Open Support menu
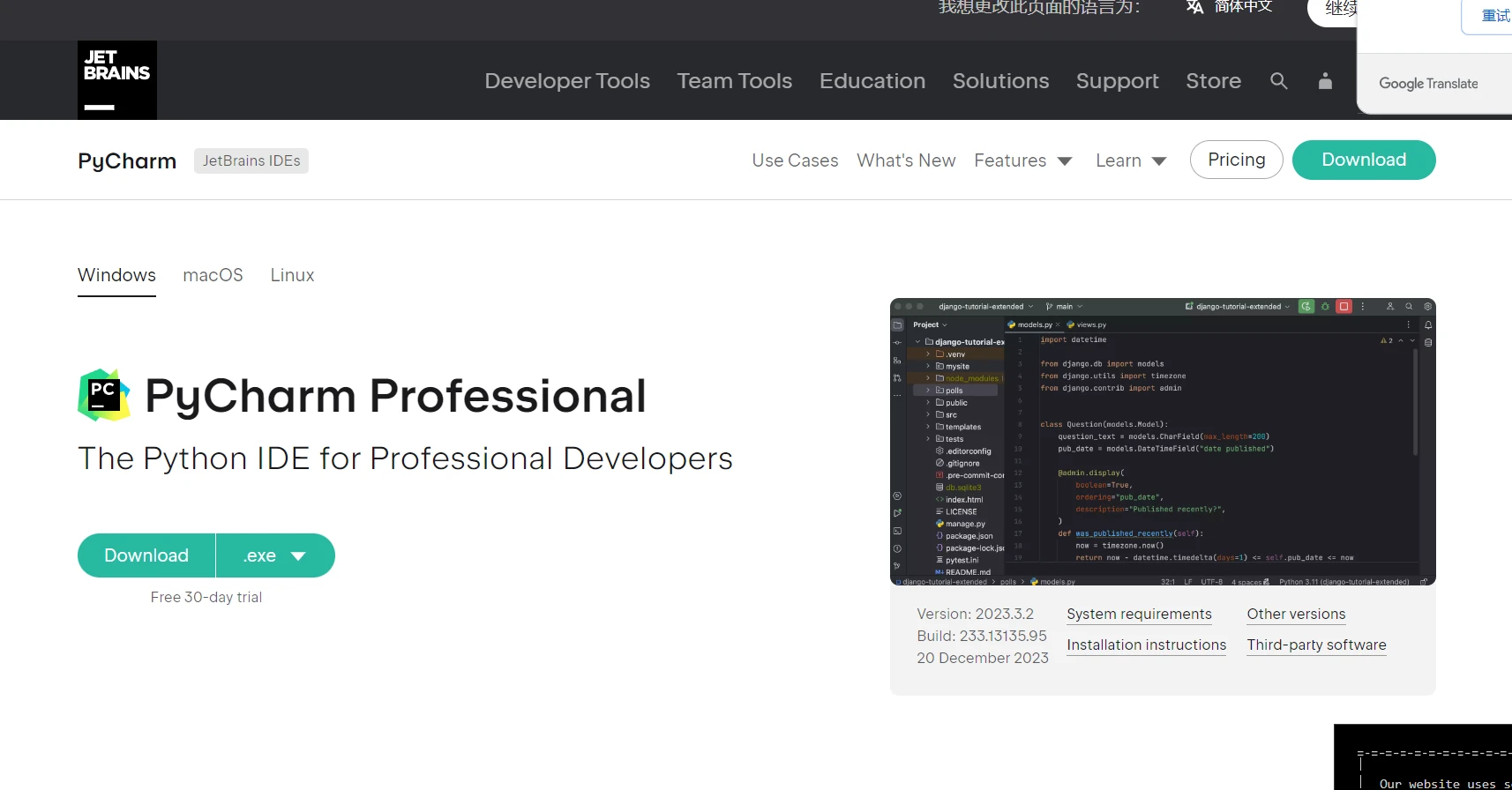 click(1117, 81)
